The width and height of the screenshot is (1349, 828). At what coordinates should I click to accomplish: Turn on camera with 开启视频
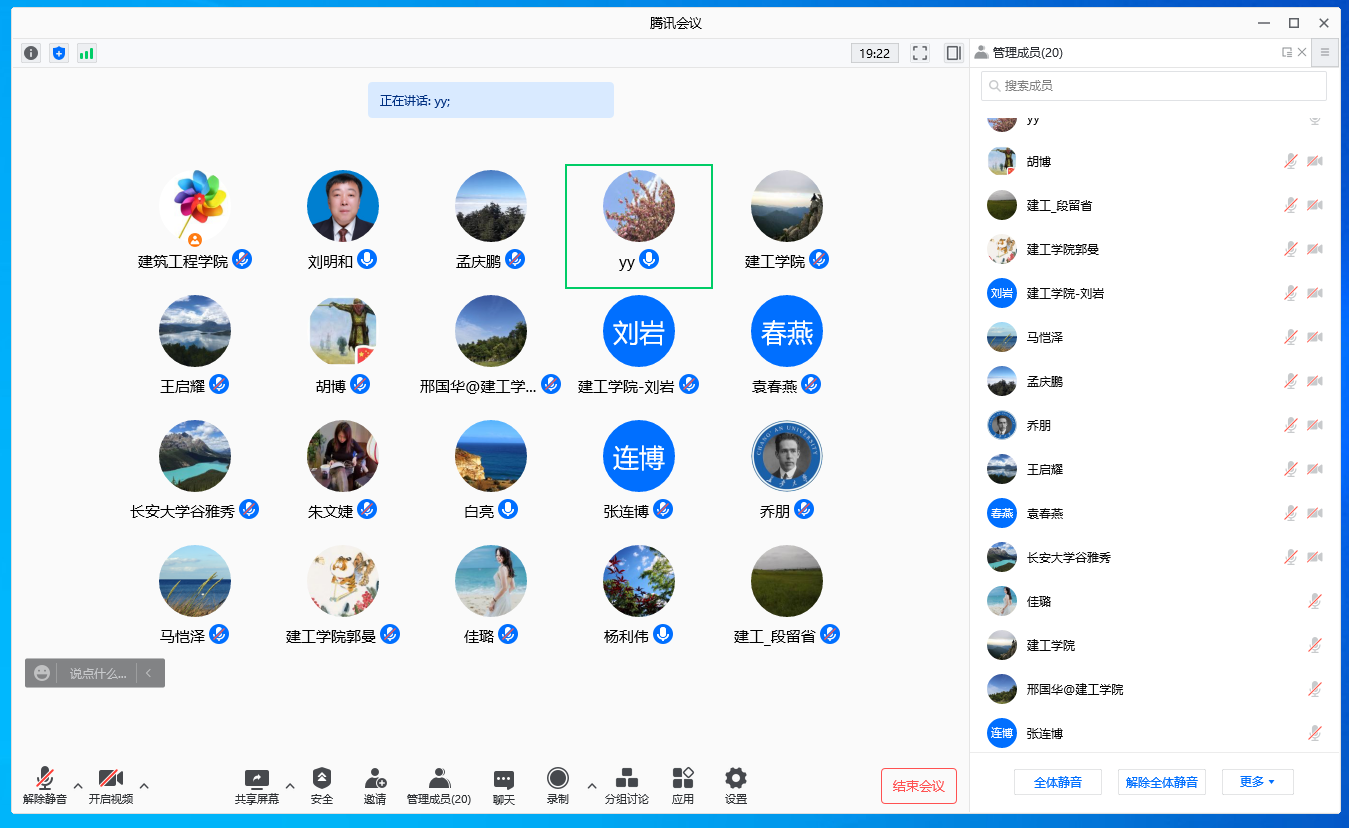pyautogui.click(x=110, y=786)
